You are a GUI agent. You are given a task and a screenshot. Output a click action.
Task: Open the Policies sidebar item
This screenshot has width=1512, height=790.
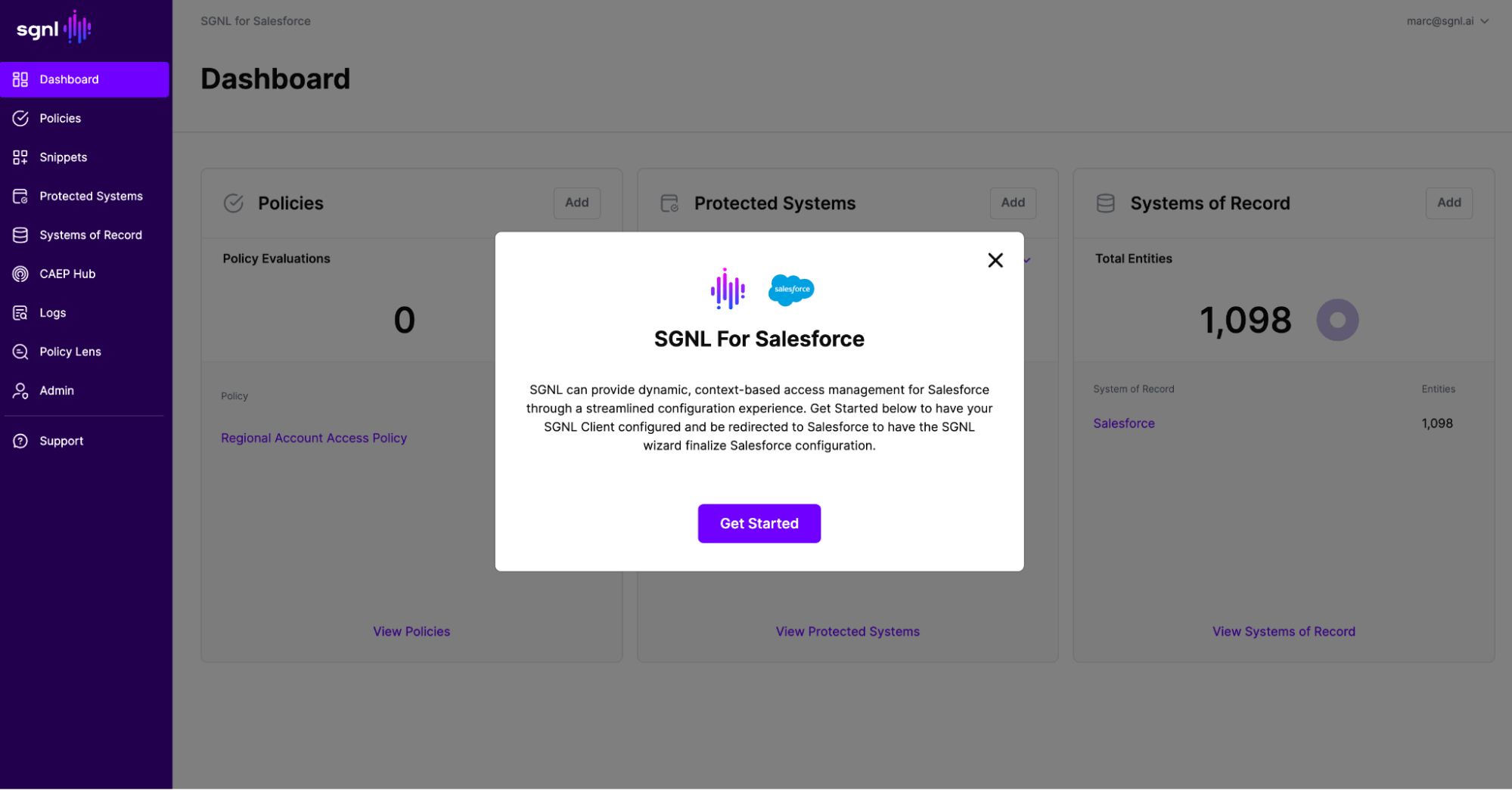coord(84,118)
